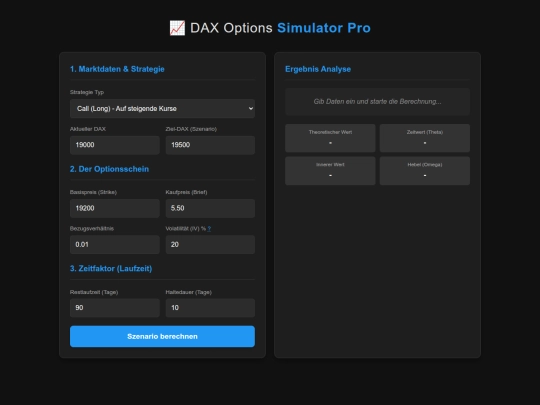
Task: Click the Innerer Wert result card
Action: [330, 171]
